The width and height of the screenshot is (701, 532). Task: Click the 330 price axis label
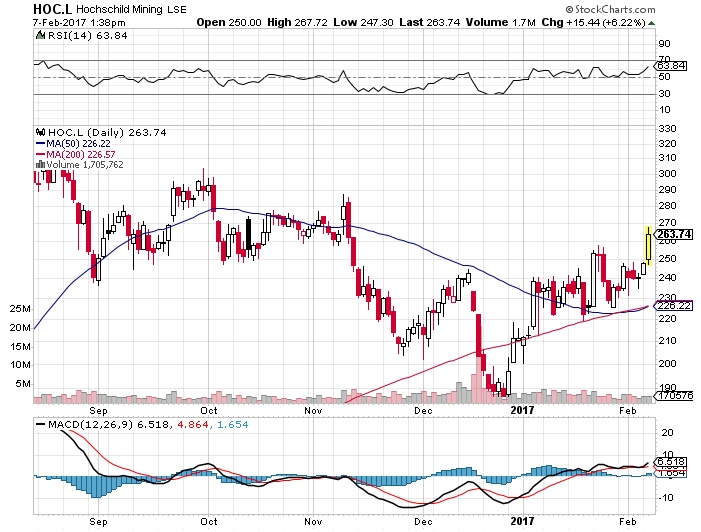pos(667,129)
